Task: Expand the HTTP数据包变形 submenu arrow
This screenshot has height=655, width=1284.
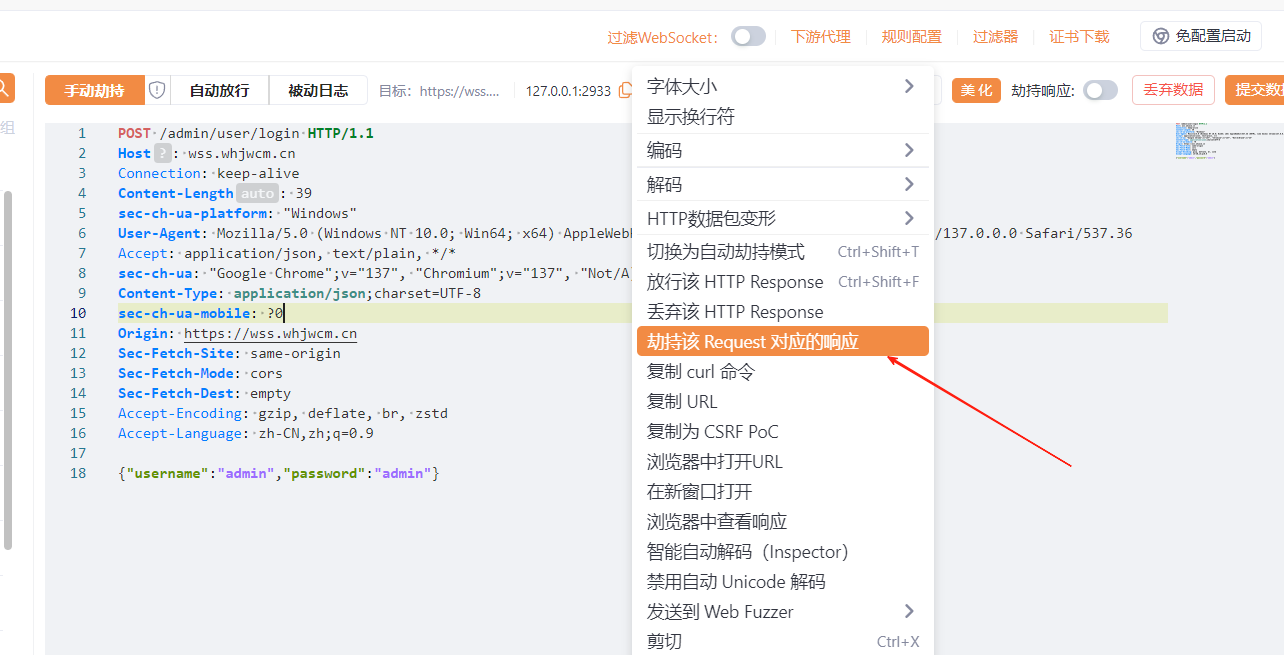Action: pyautogui.click(x=908, y=218)
